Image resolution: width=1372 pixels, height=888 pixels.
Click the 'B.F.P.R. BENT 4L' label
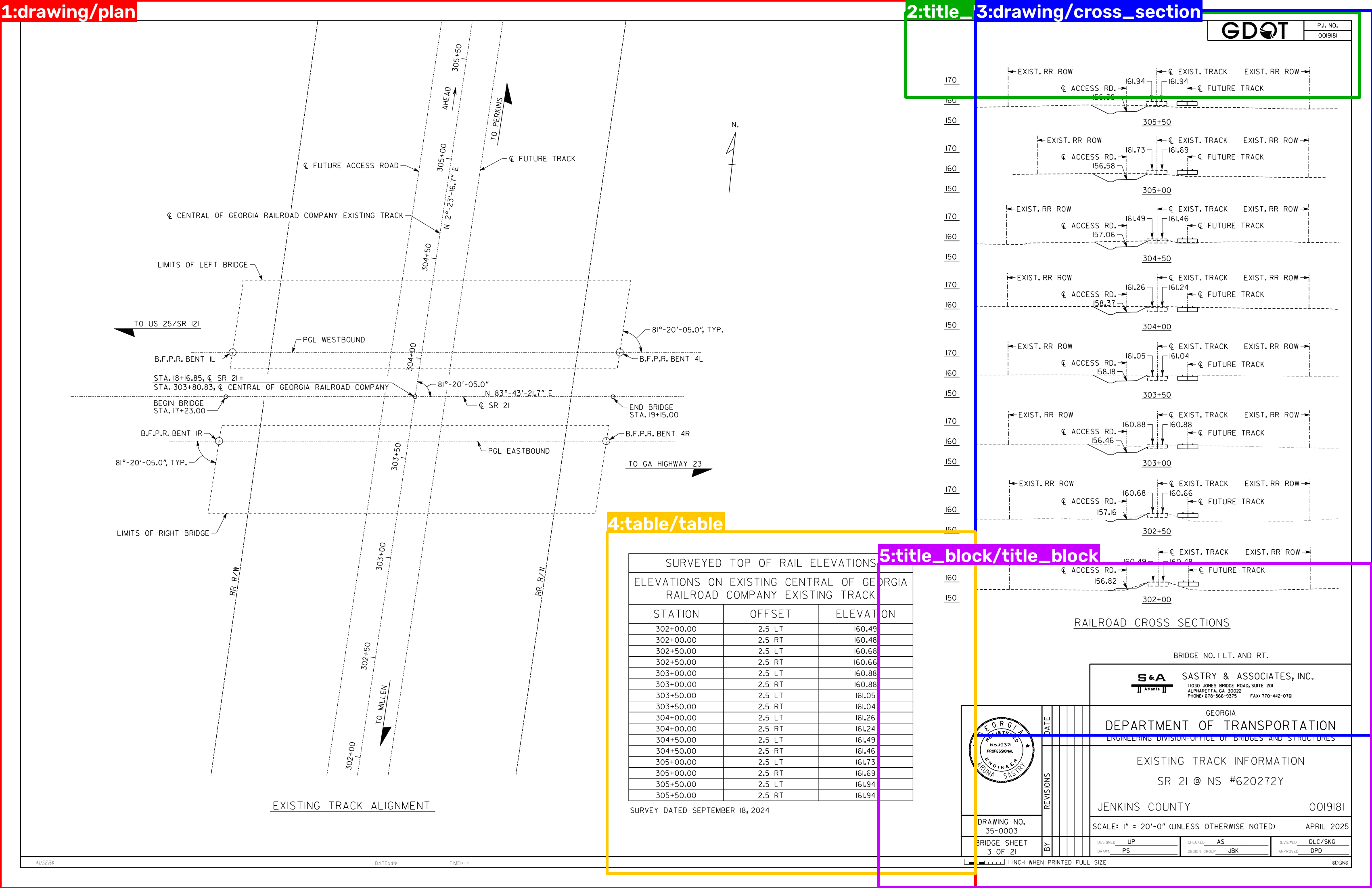coord(671,359)
